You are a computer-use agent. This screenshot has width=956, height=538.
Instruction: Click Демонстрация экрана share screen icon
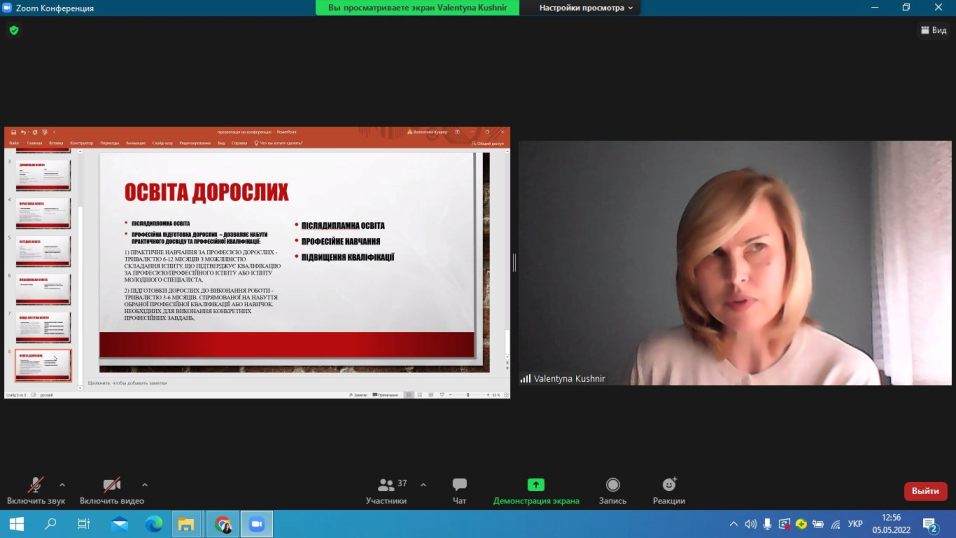coord(536,485)
